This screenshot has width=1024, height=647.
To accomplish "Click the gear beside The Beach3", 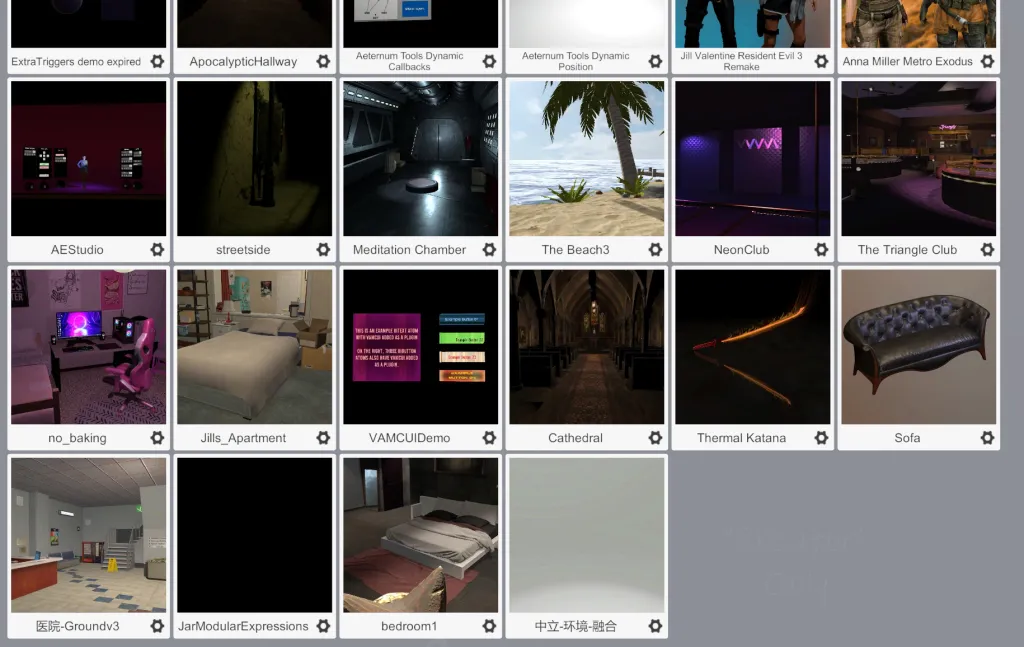I will [x=655, y=249].
